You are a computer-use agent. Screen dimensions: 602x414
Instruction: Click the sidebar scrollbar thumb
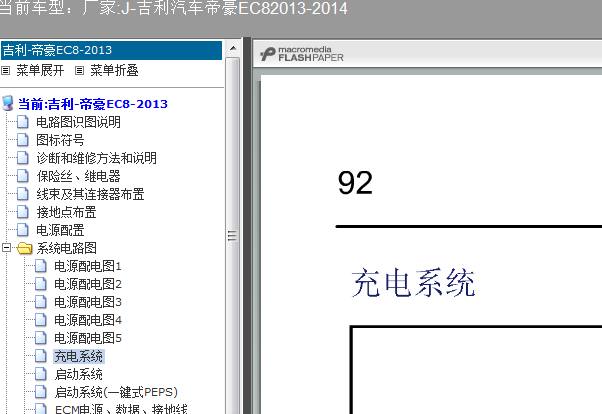[x=232, y=235]
